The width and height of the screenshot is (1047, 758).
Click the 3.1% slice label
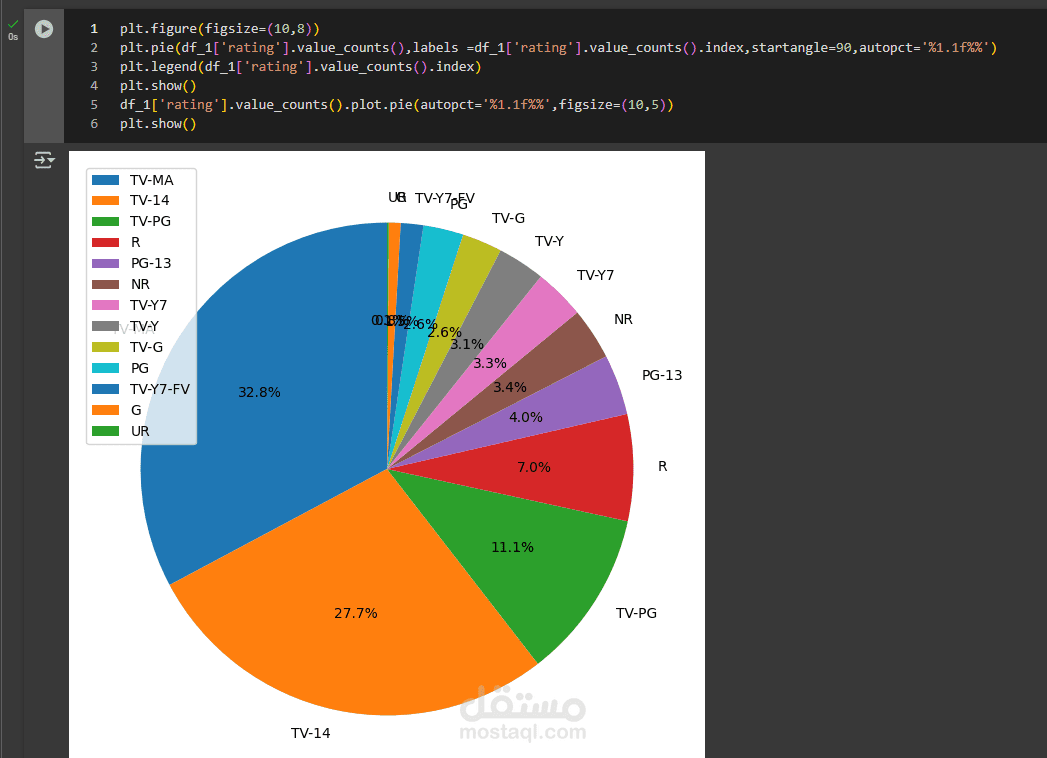coord(467,345)
